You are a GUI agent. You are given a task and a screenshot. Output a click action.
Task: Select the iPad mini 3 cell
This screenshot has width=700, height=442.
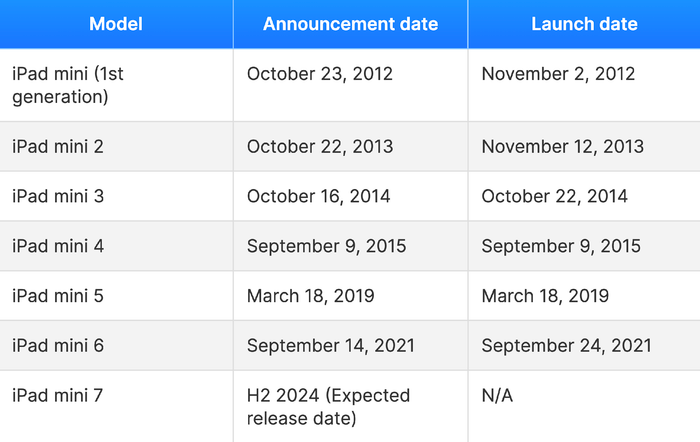58,196
